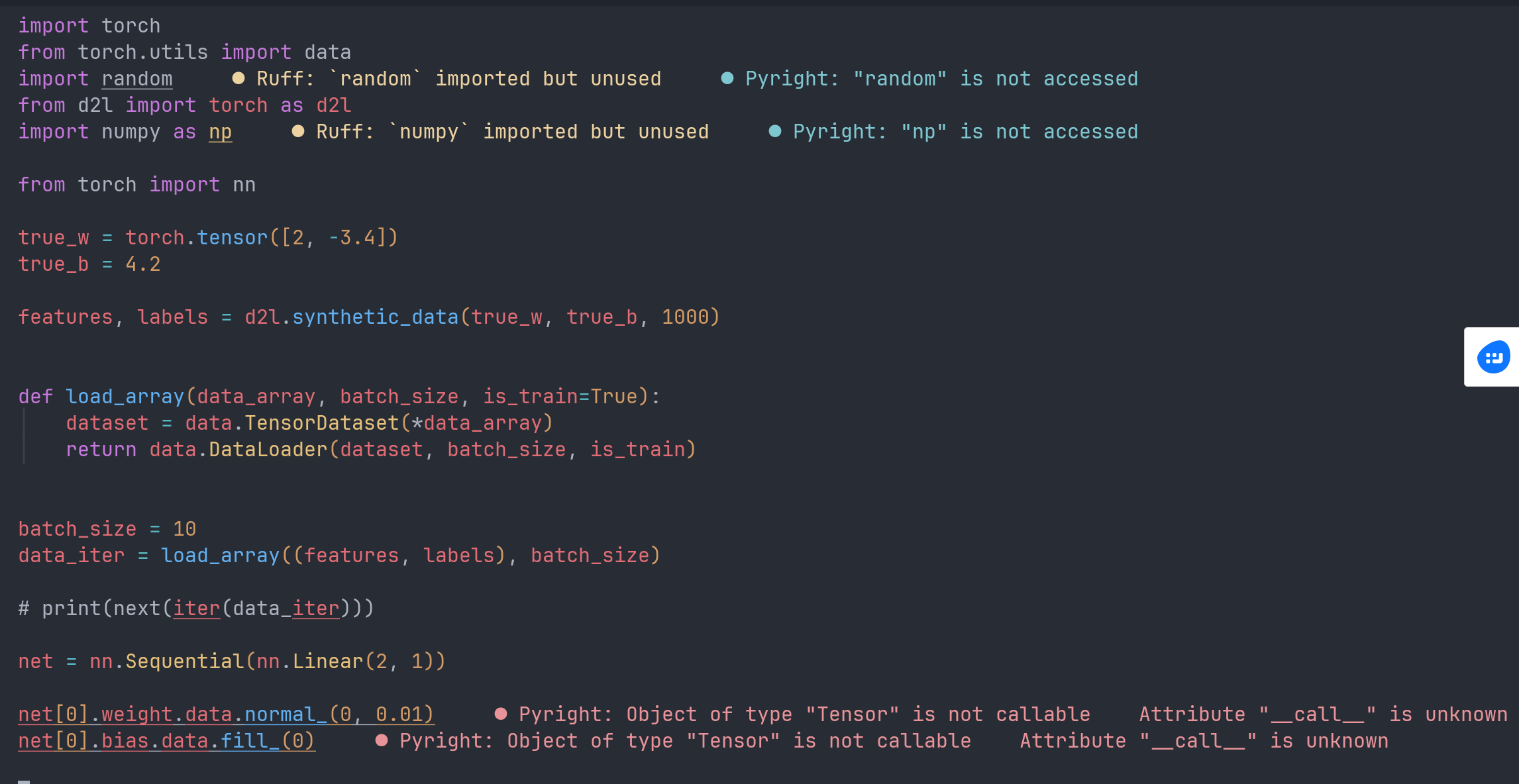Click the TensorDataset class reference
The height and width of the screenshot is (784, 1519).
point(322,423)
